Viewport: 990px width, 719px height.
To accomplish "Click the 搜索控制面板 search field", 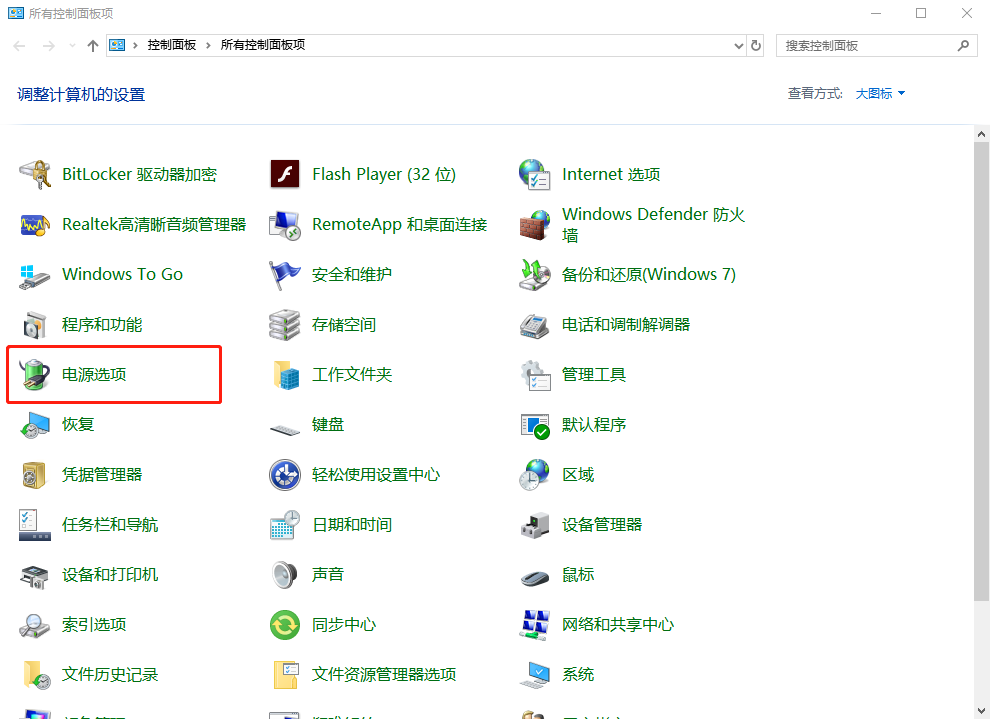I will (865, 45).
